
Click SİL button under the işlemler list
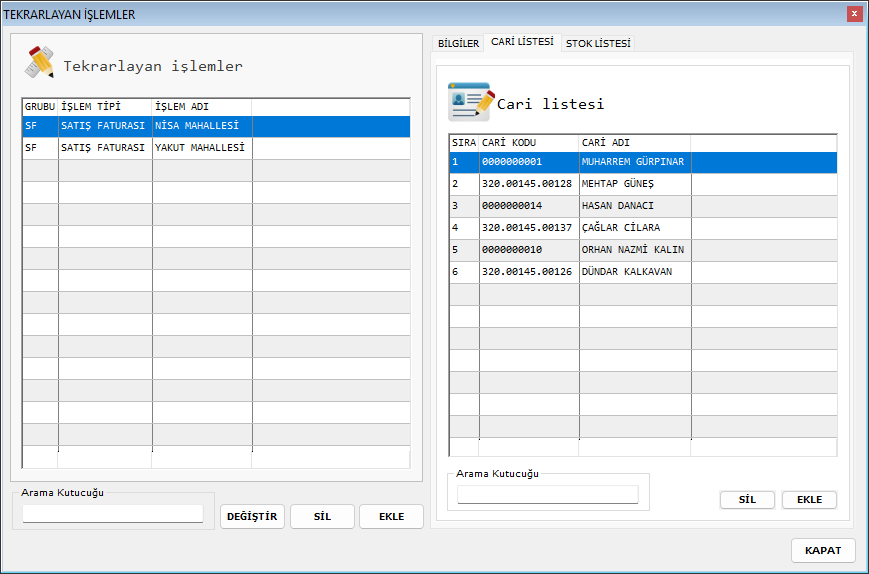pos(322,516)
